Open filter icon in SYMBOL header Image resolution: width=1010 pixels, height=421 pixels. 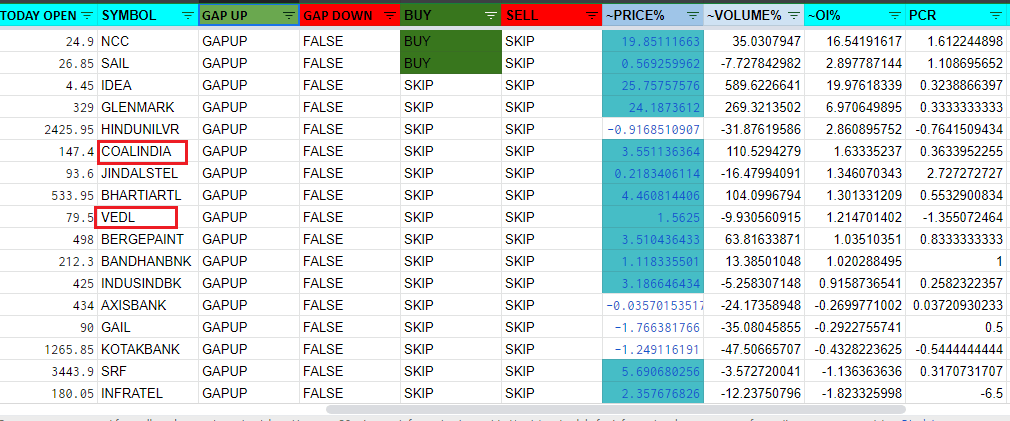187,15
